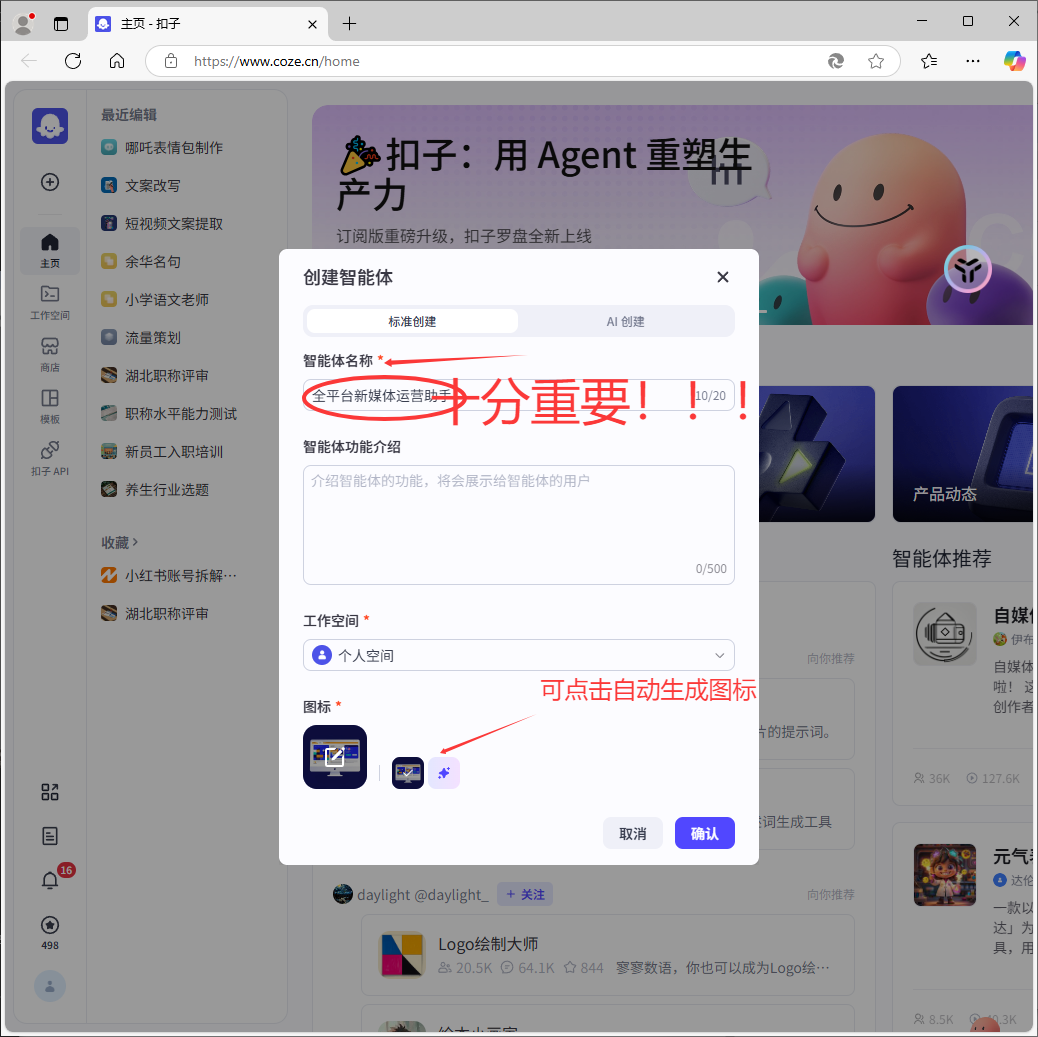This screenshot has width=1038, height=1037.
Task: Close the 主页 - 扣子 browser tab
Action: tap(312, 25)
